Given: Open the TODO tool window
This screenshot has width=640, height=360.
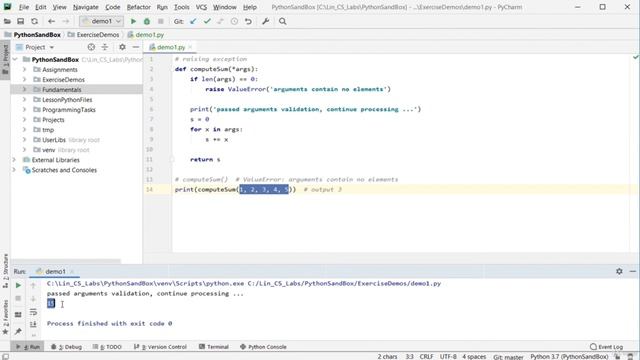Looking at the screenshot, I should tap(107, 347).
